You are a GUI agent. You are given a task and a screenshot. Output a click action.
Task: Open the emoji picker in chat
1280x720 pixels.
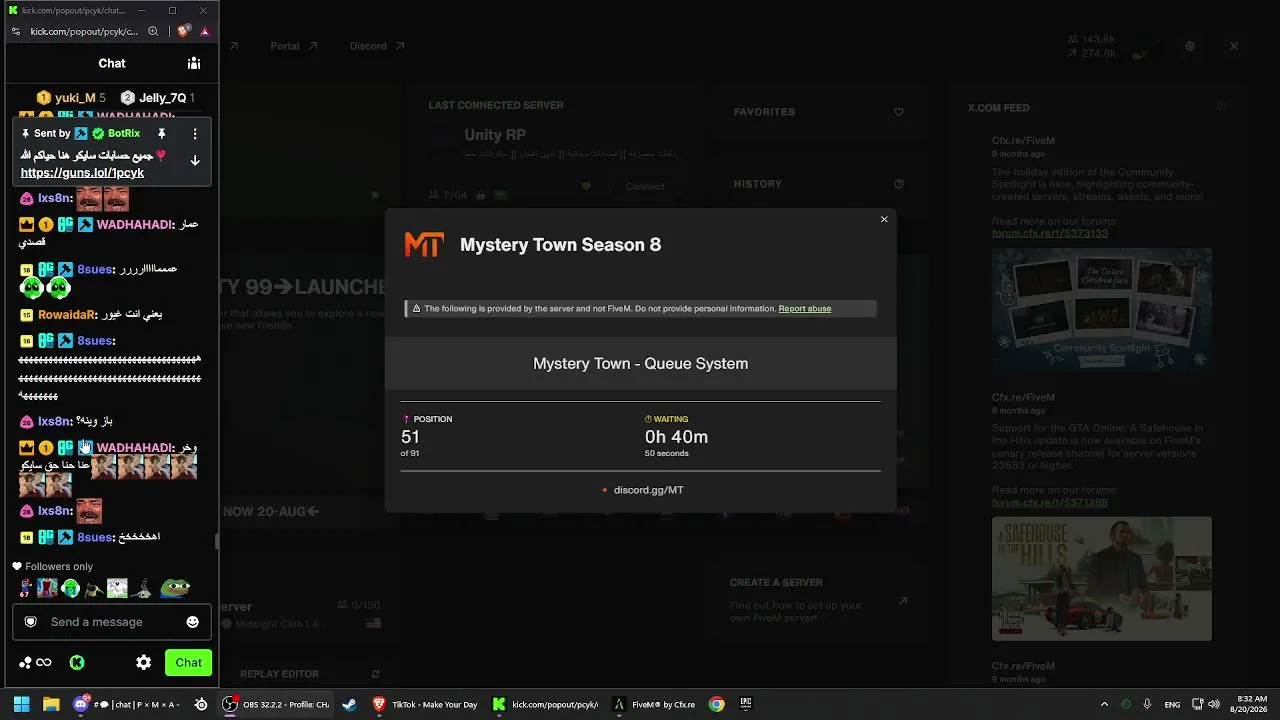click(x=192, y=622)
